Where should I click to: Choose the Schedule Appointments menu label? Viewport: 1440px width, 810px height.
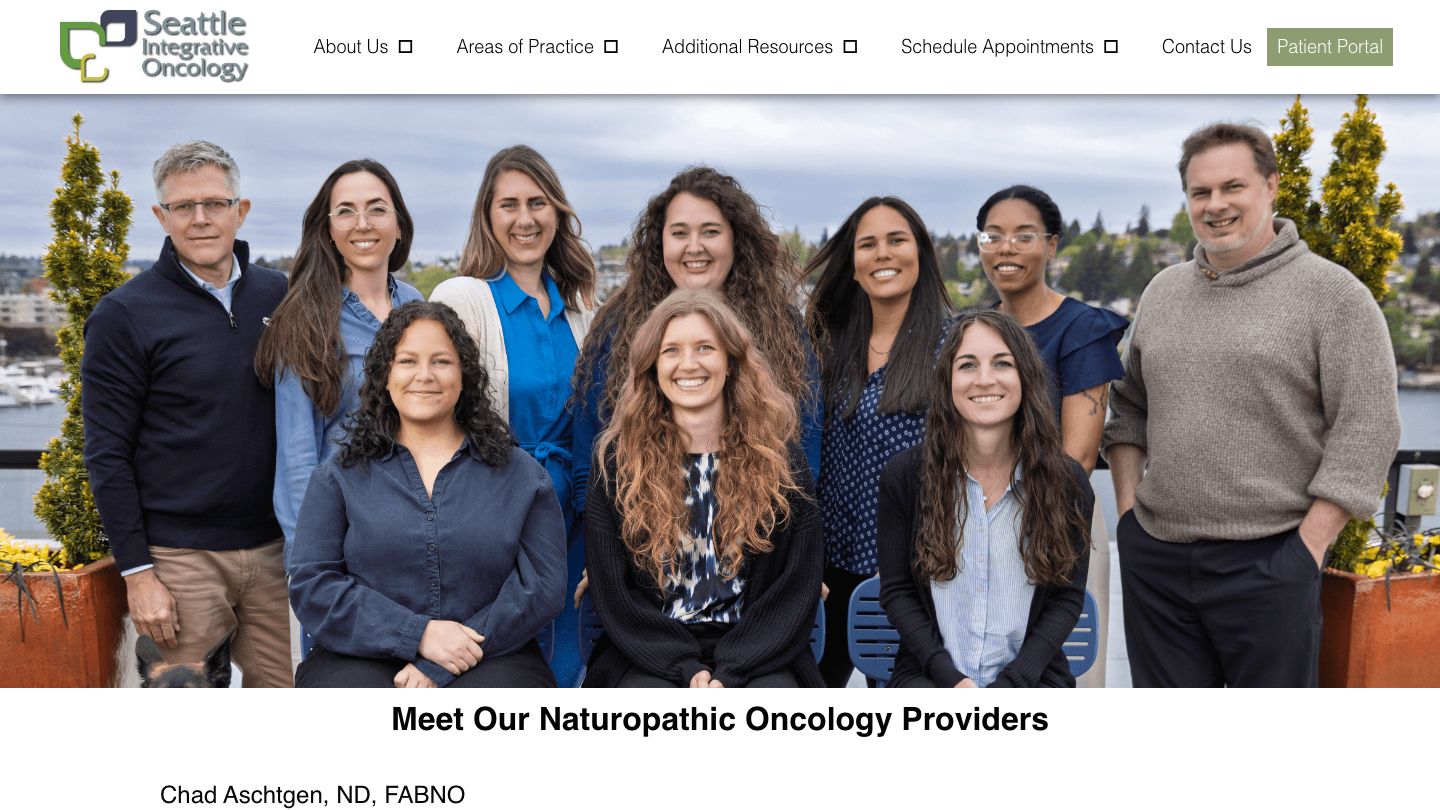[x=997, y=47]
